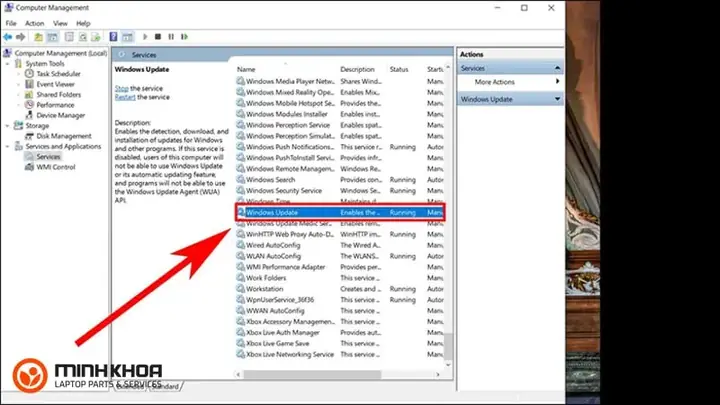Screen dimensions: 720x405
Task: Click the Event Viewer icon in tree
Action: coord(29,84)
